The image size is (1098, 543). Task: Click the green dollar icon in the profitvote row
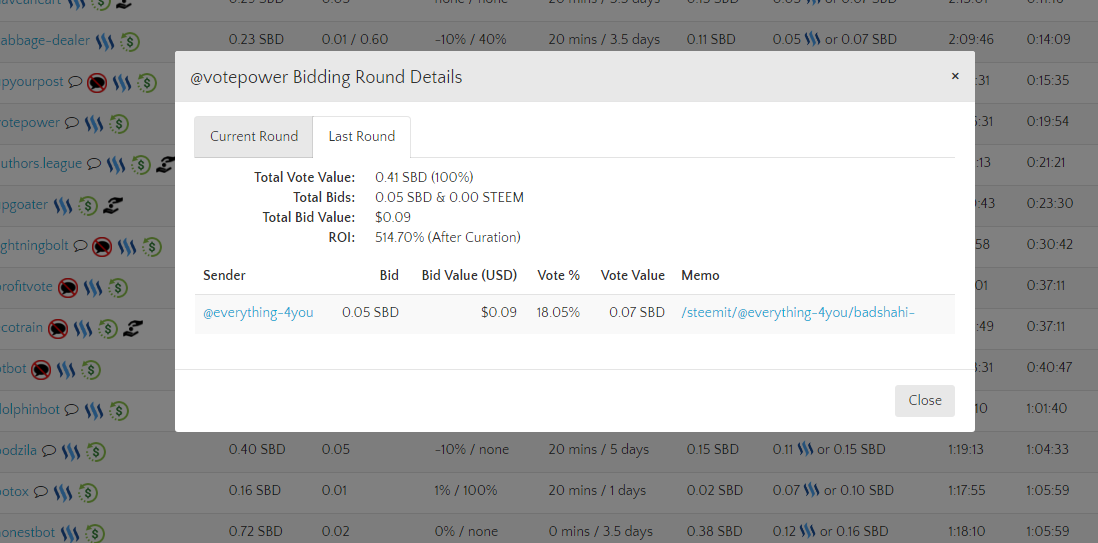[x=118, y=288]
